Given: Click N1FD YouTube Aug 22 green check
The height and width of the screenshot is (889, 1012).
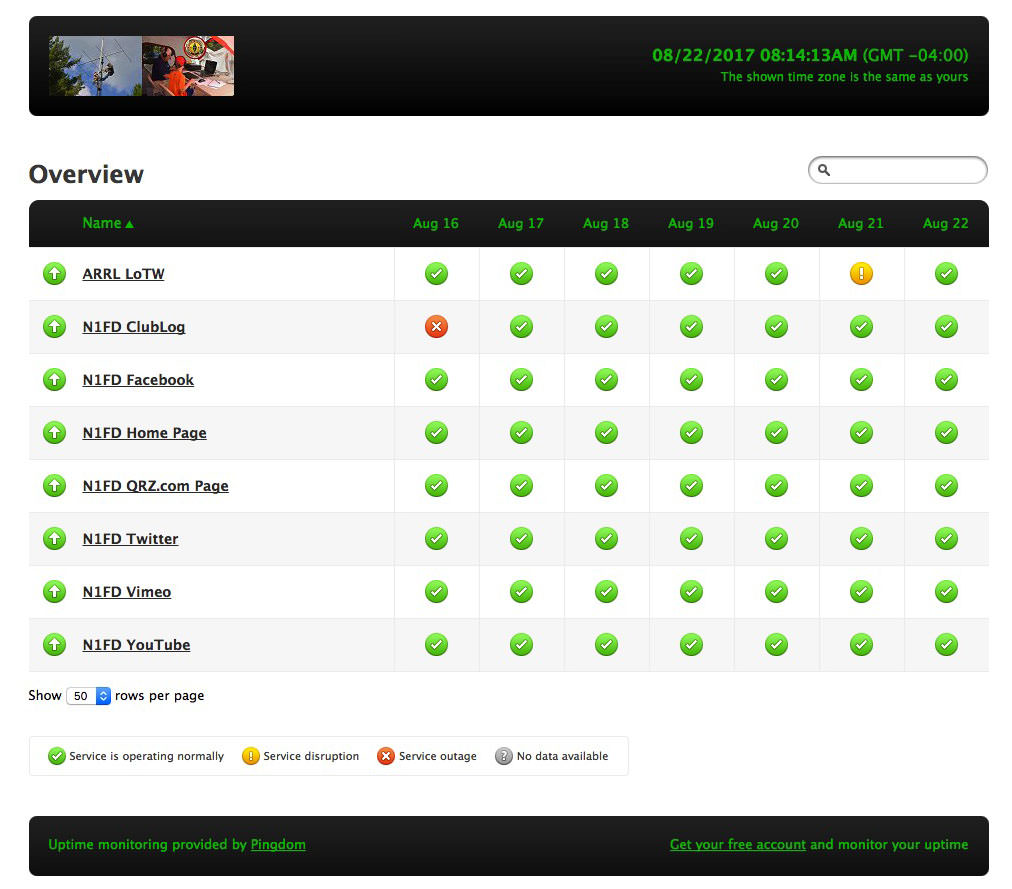Looking at the screenshot, I should [946, 644].
